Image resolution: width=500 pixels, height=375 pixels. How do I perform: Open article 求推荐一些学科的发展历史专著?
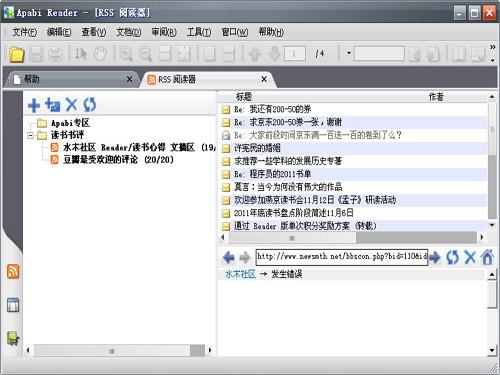click(353, 161)
